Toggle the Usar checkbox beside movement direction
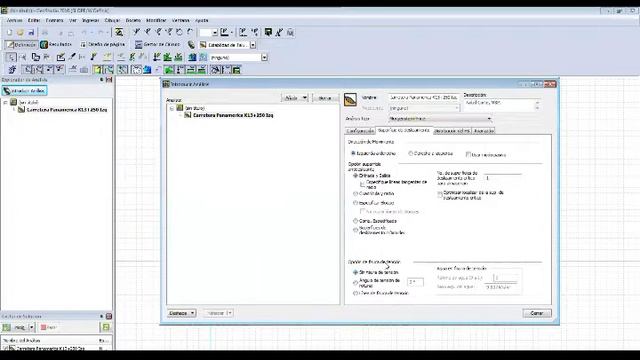This screenshot has height=360, width=640. 468,154
